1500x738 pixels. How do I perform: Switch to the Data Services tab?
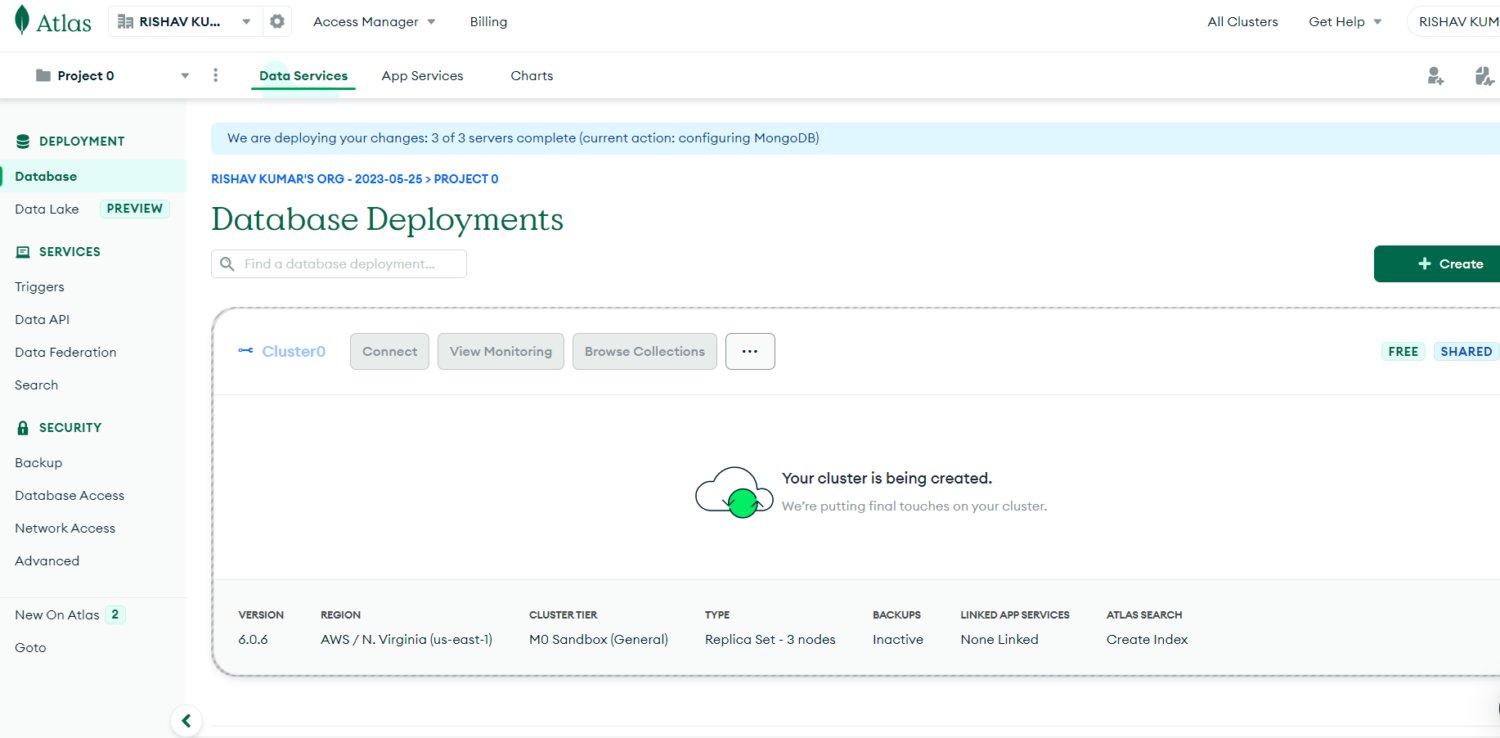click(x=303, y=75)
